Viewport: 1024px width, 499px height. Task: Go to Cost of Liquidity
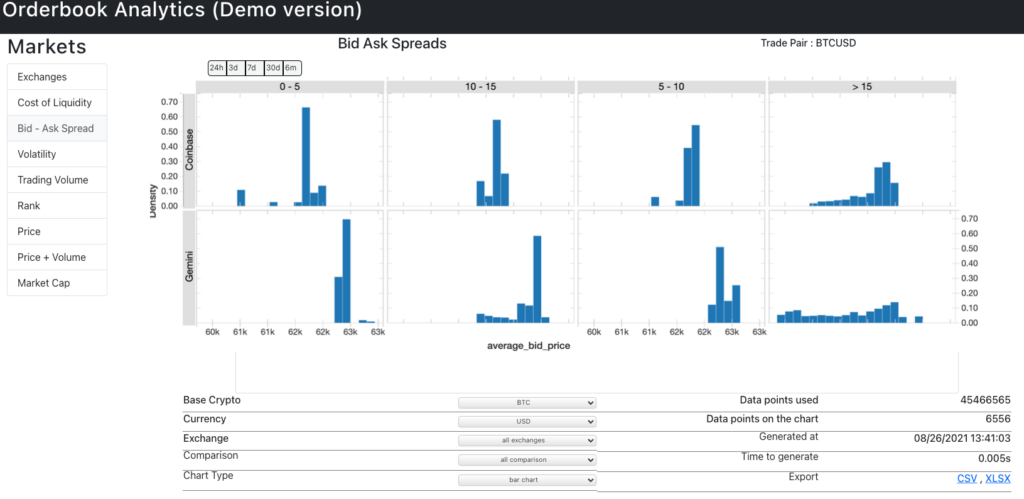pyautogui.click(x=57, y=103)
